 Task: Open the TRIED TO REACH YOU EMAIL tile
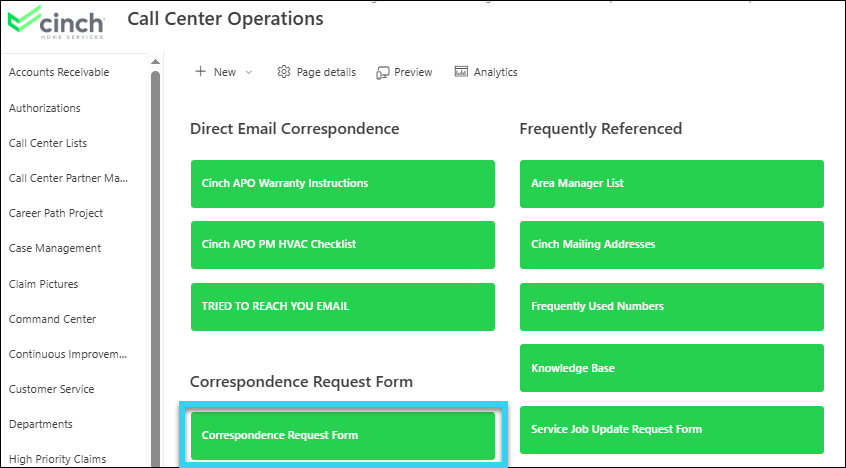(343, 307)
